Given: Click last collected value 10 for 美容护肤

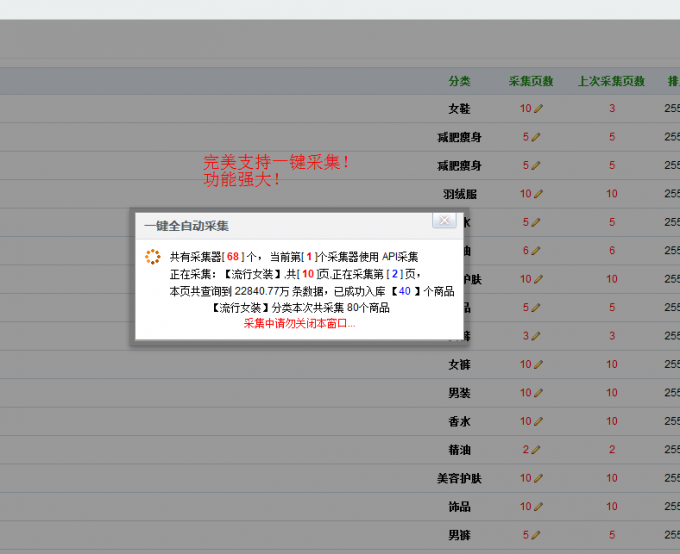Looking at the screenshot, I should (x=612, y=478).
